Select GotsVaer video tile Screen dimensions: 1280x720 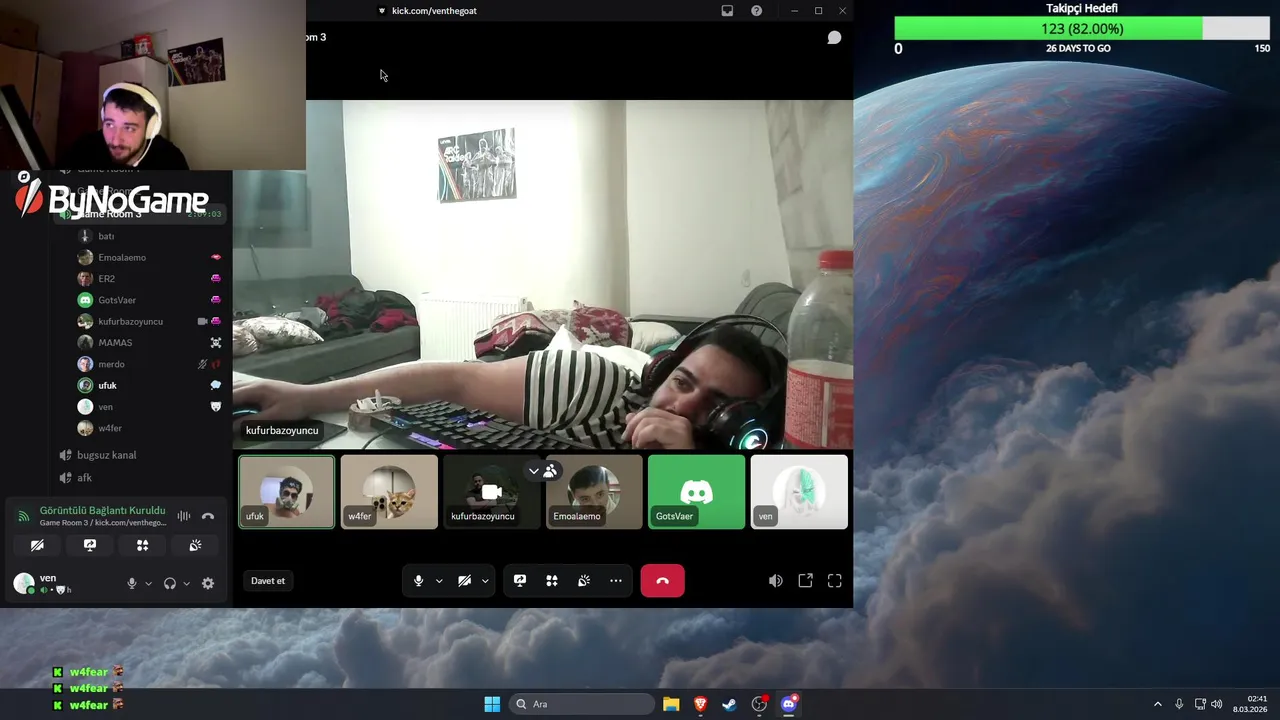point(697,492)
